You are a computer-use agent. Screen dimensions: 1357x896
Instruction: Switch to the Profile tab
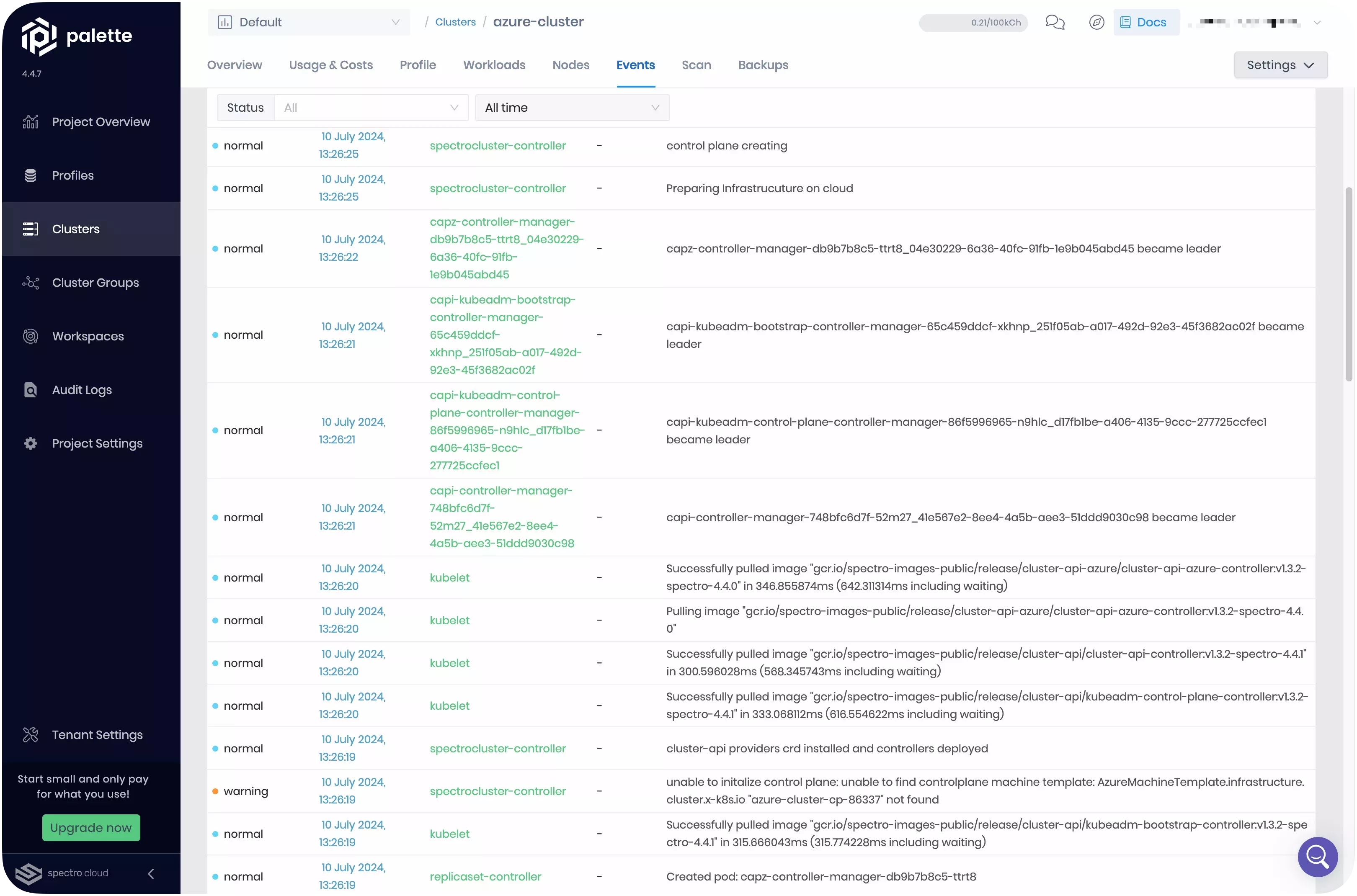click(418, 65)
